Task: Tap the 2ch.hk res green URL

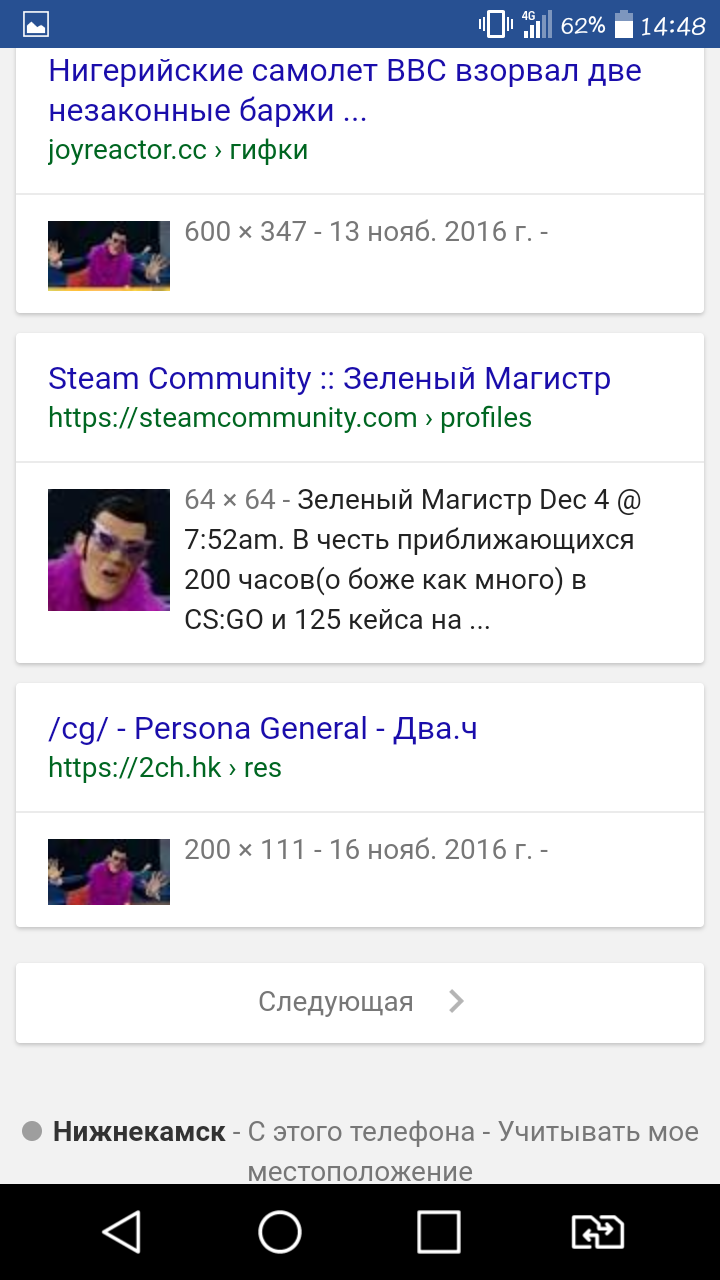Action: [x=165, y=767]
